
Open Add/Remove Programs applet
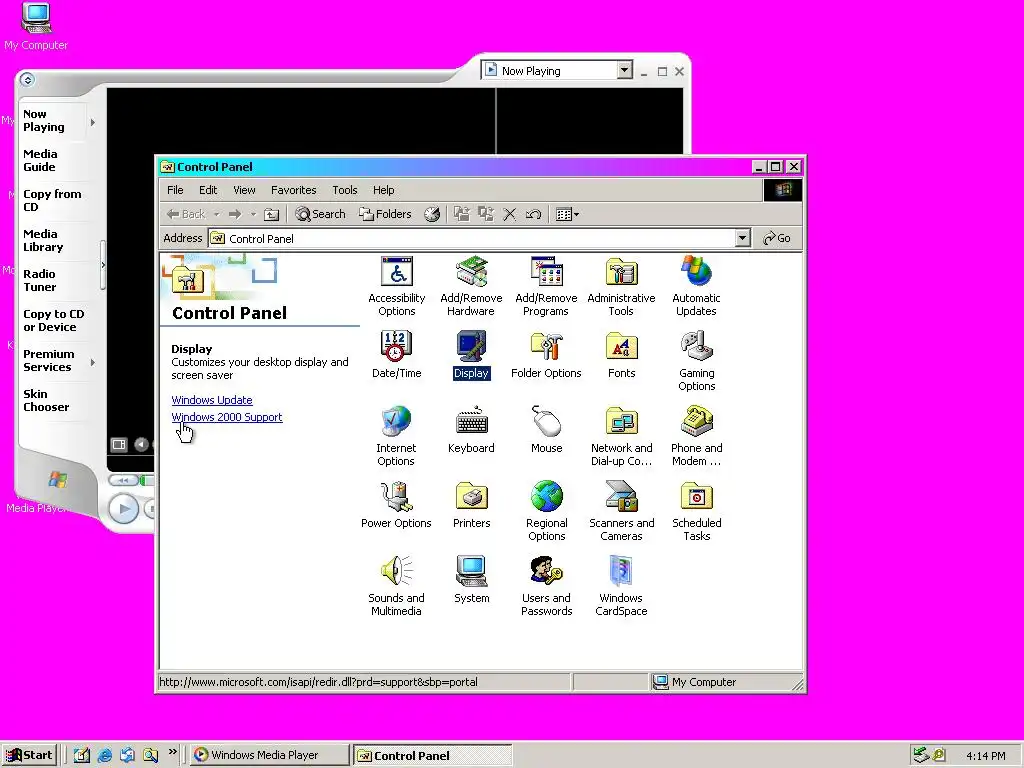[546, 286]
